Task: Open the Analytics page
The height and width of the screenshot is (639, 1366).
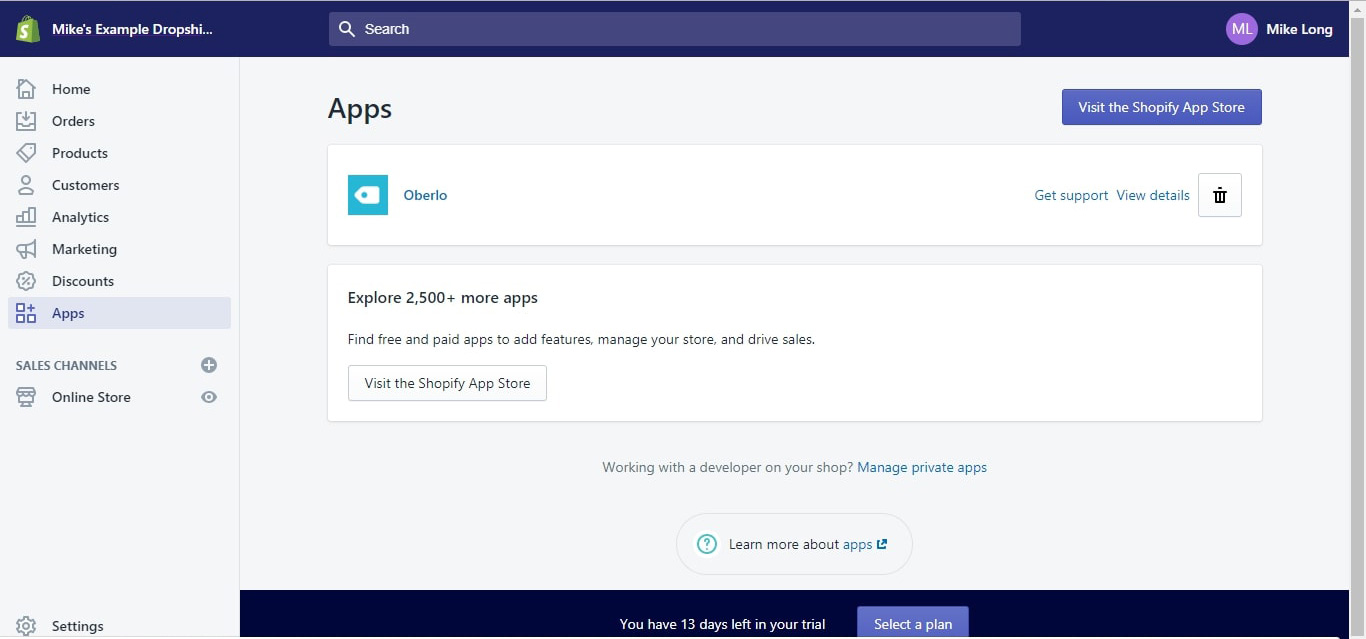Action: (80, 217)
